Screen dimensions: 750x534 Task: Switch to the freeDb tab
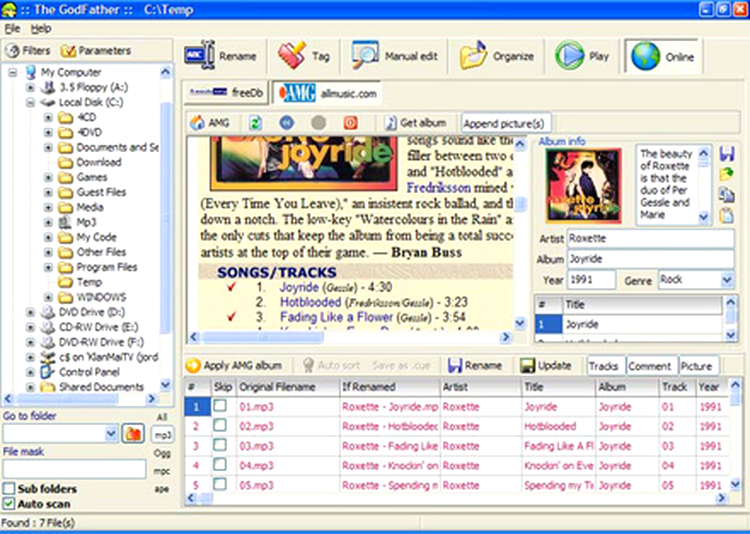(226, 93)
